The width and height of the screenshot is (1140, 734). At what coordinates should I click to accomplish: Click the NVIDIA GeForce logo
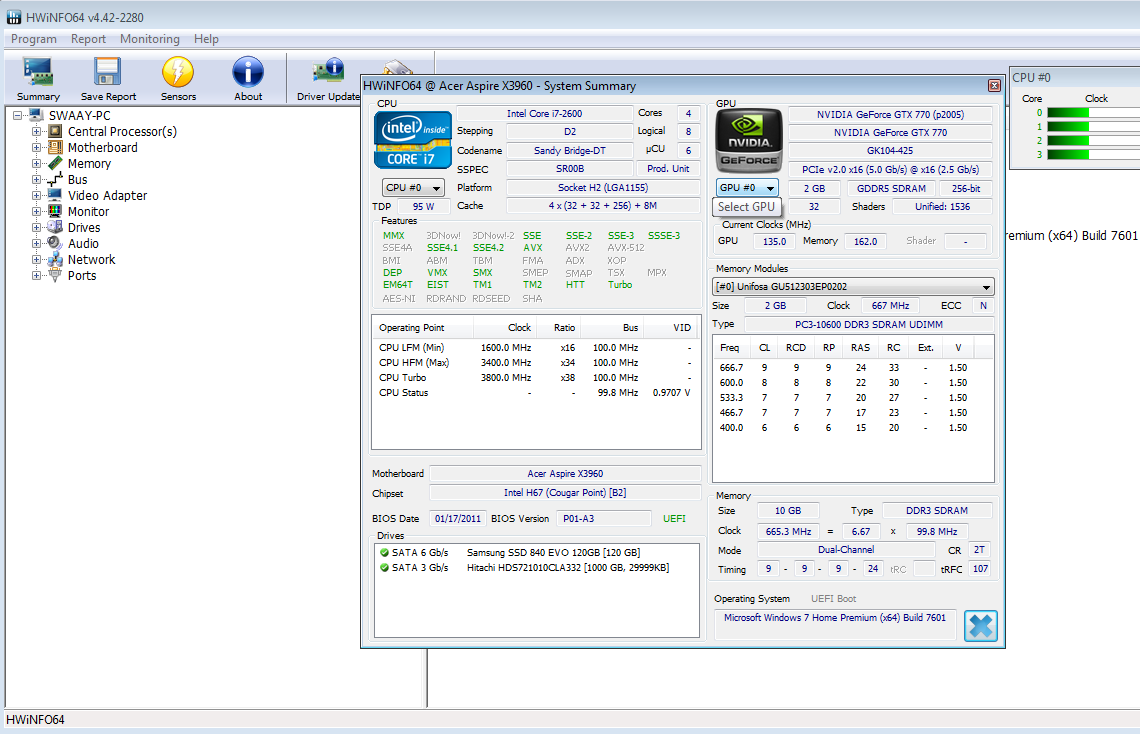tap(749, 140)
